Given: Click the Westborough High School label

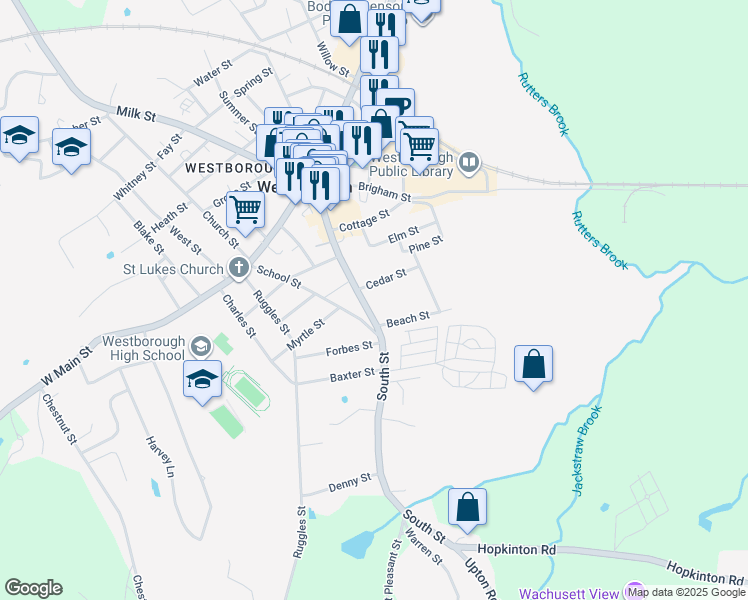Looking at the screenshot, I should coord(143,348).
